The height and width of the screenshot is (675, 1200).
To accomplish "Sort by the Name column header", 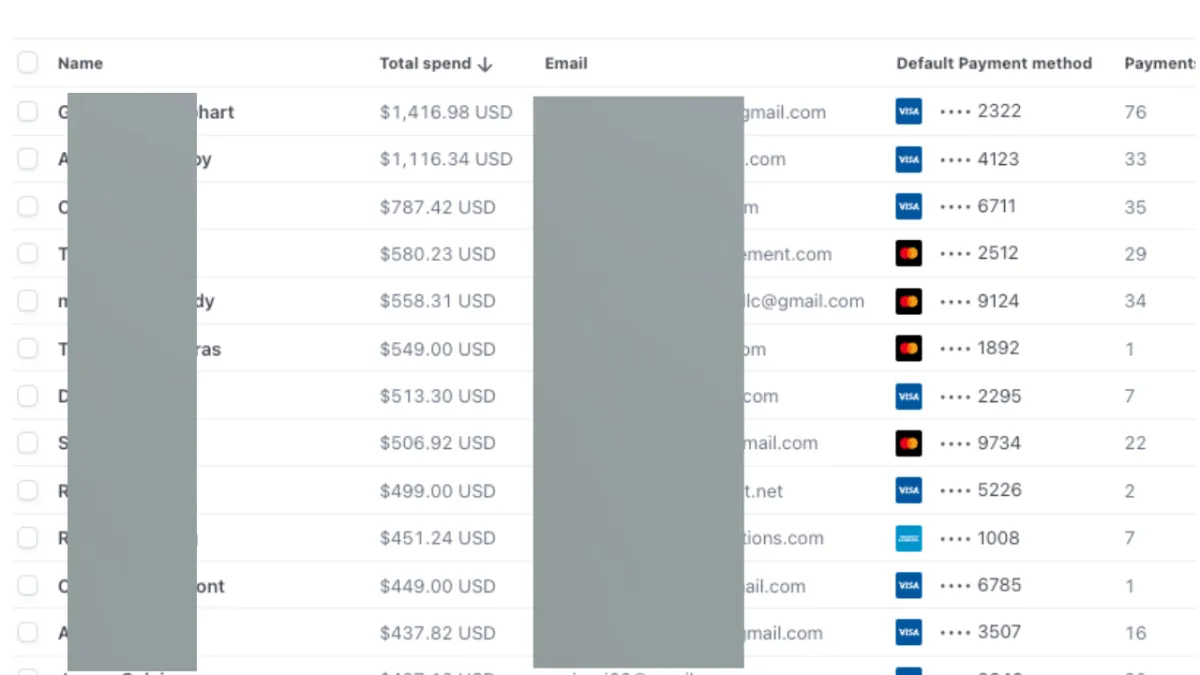I will pyautogui.click(x=80, y=63).
